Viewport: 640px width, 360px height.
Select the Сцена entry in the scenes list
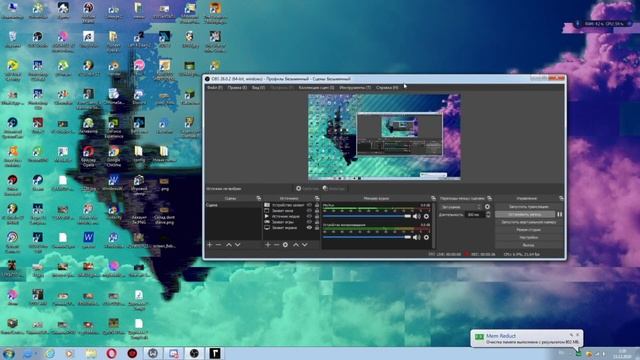tap(233, 205)
